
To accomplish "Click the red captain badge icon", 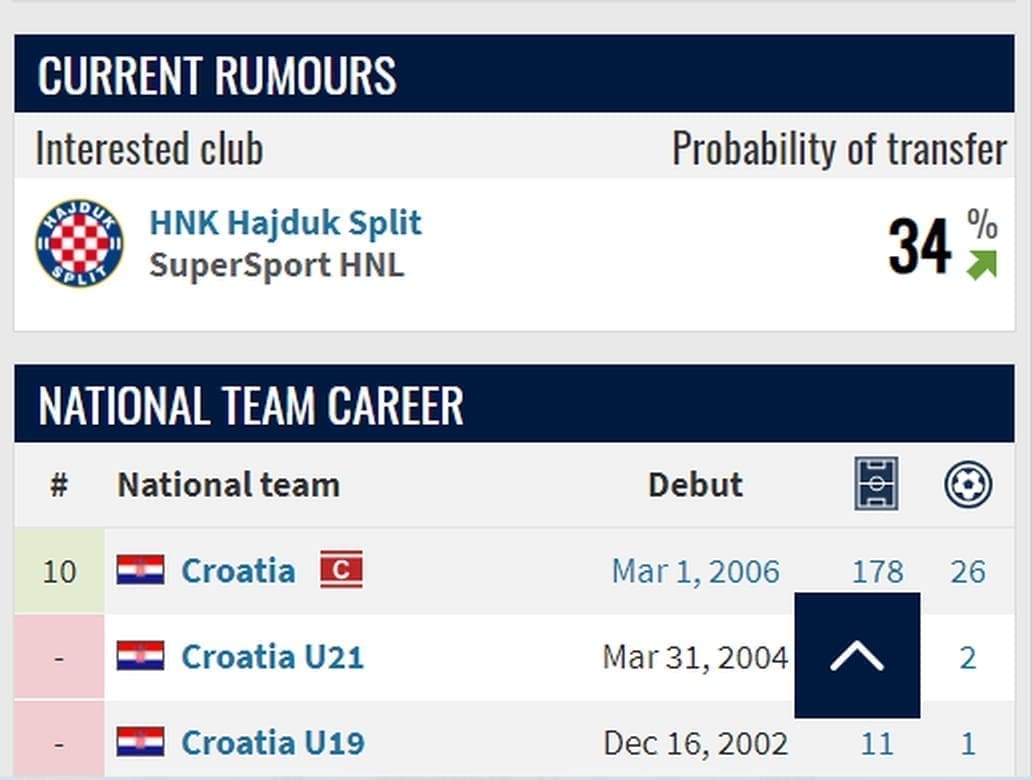I will point(341,570).
